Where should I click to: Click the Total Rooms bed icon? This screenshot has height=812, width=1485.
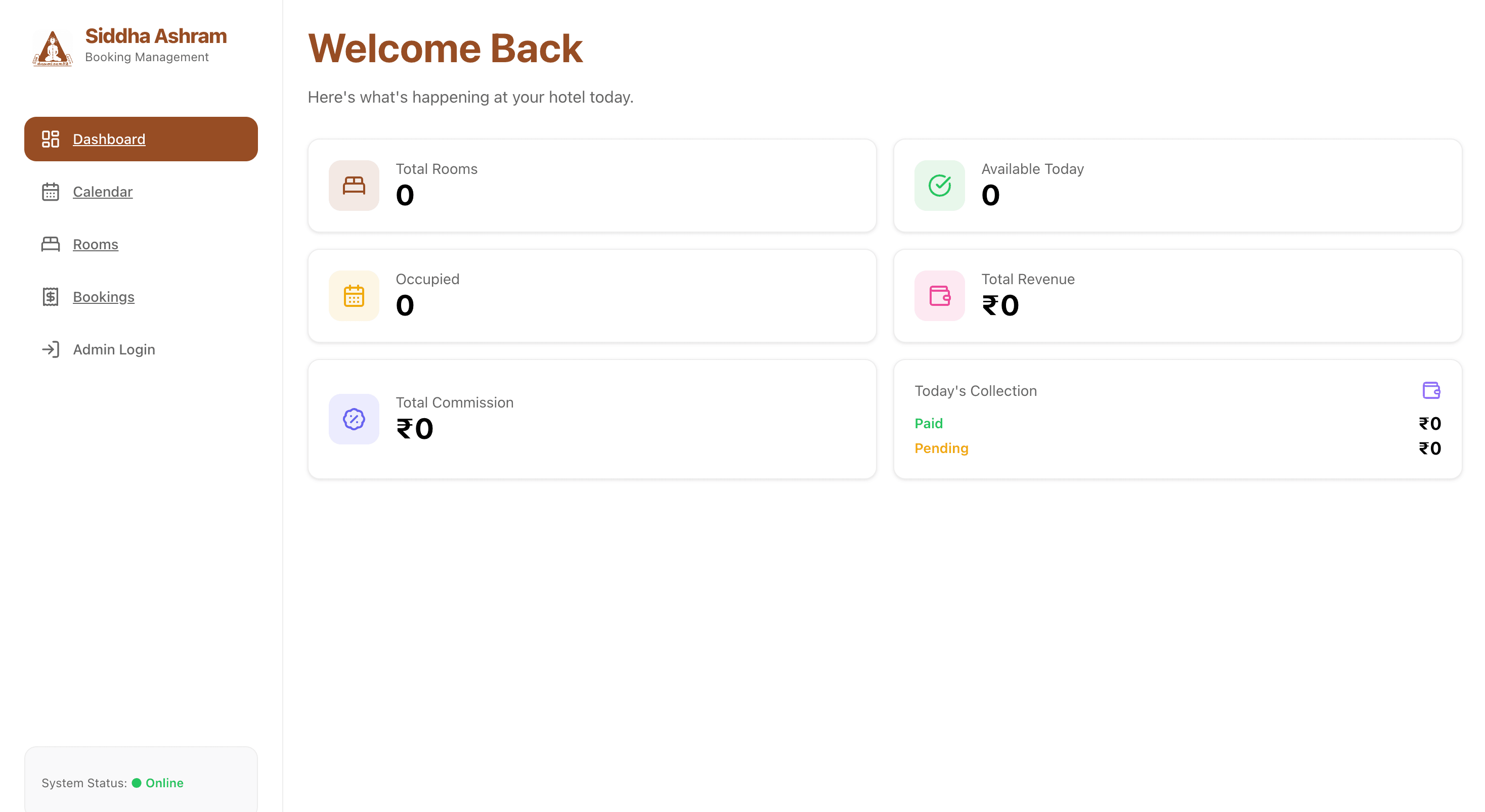tap(354, 186)
